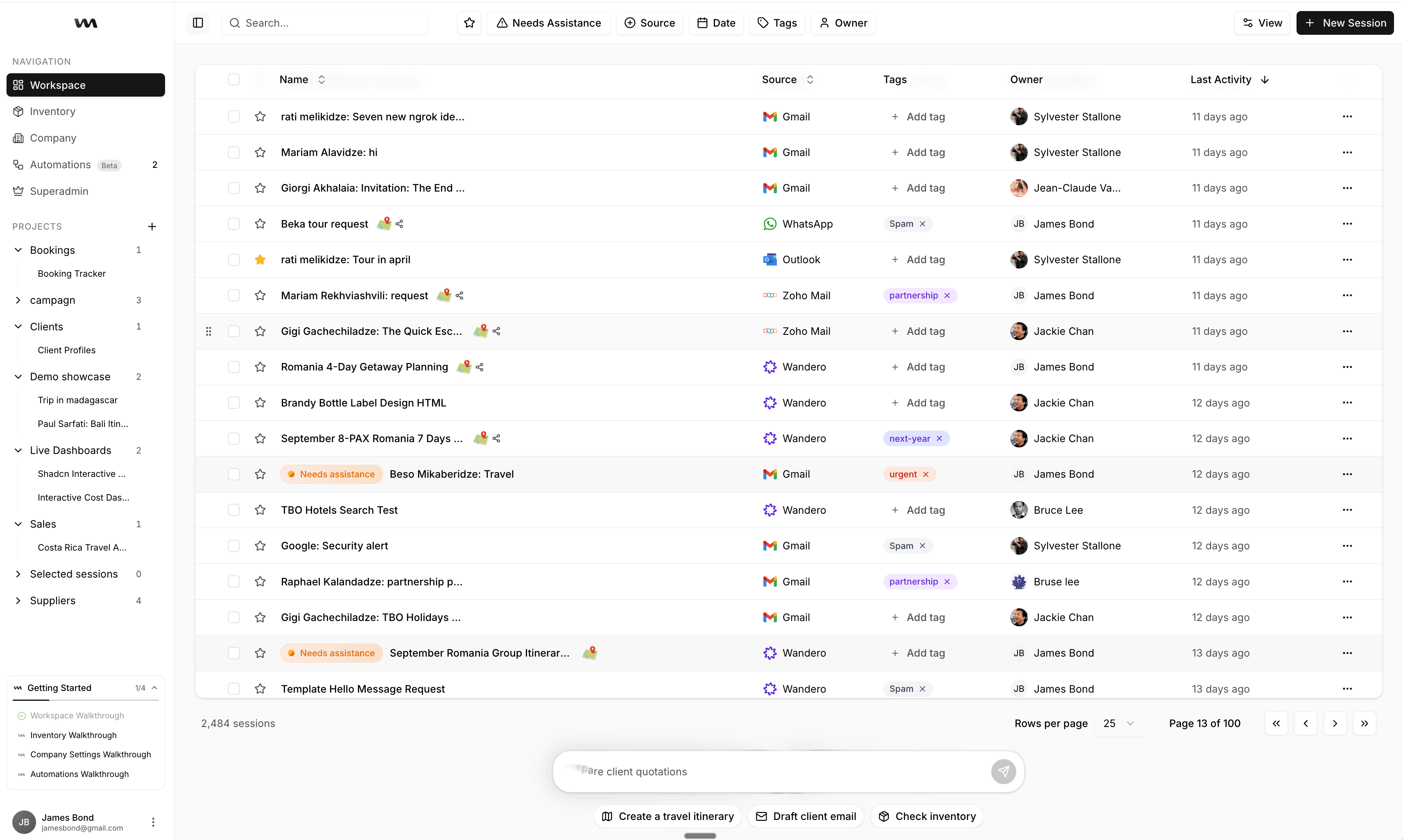Collapse the Clients project
The height and width of the screenshot is (840, 1403).
click(18, 327)
